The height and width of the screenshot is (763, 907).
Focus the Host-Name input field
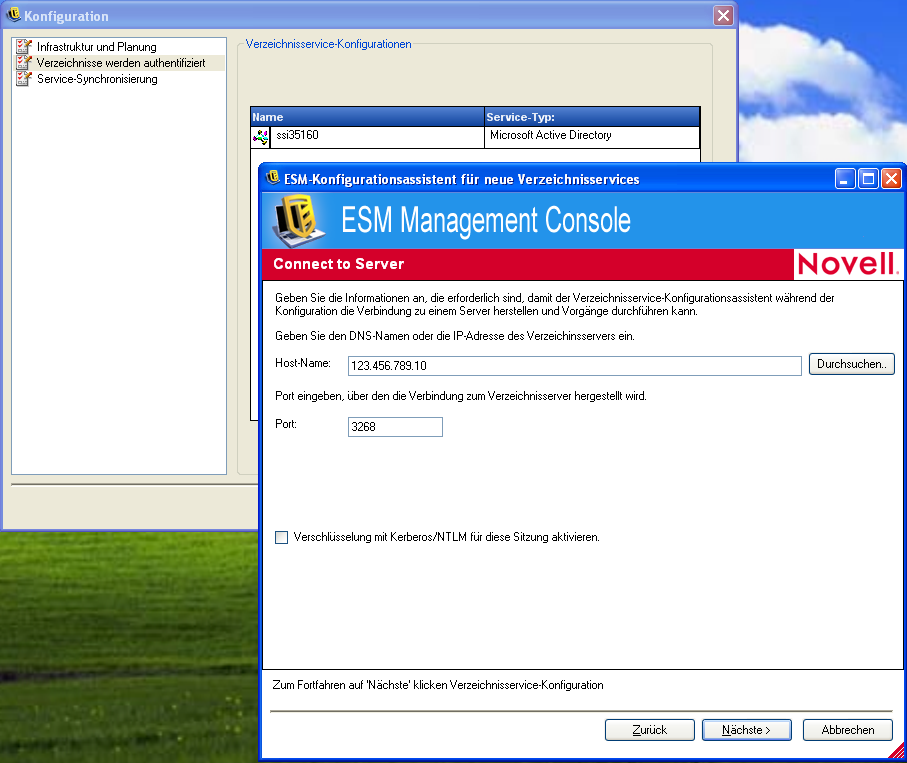[x=574, y=366]
